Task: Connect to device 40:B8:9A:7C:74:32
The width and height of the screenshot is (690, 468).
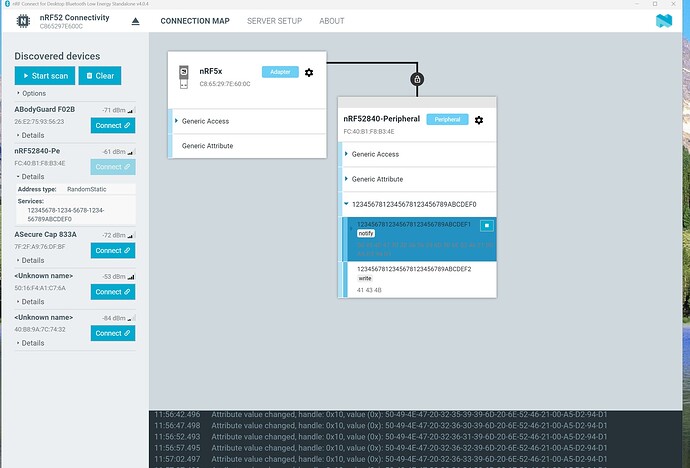Action: pos(113,333)
